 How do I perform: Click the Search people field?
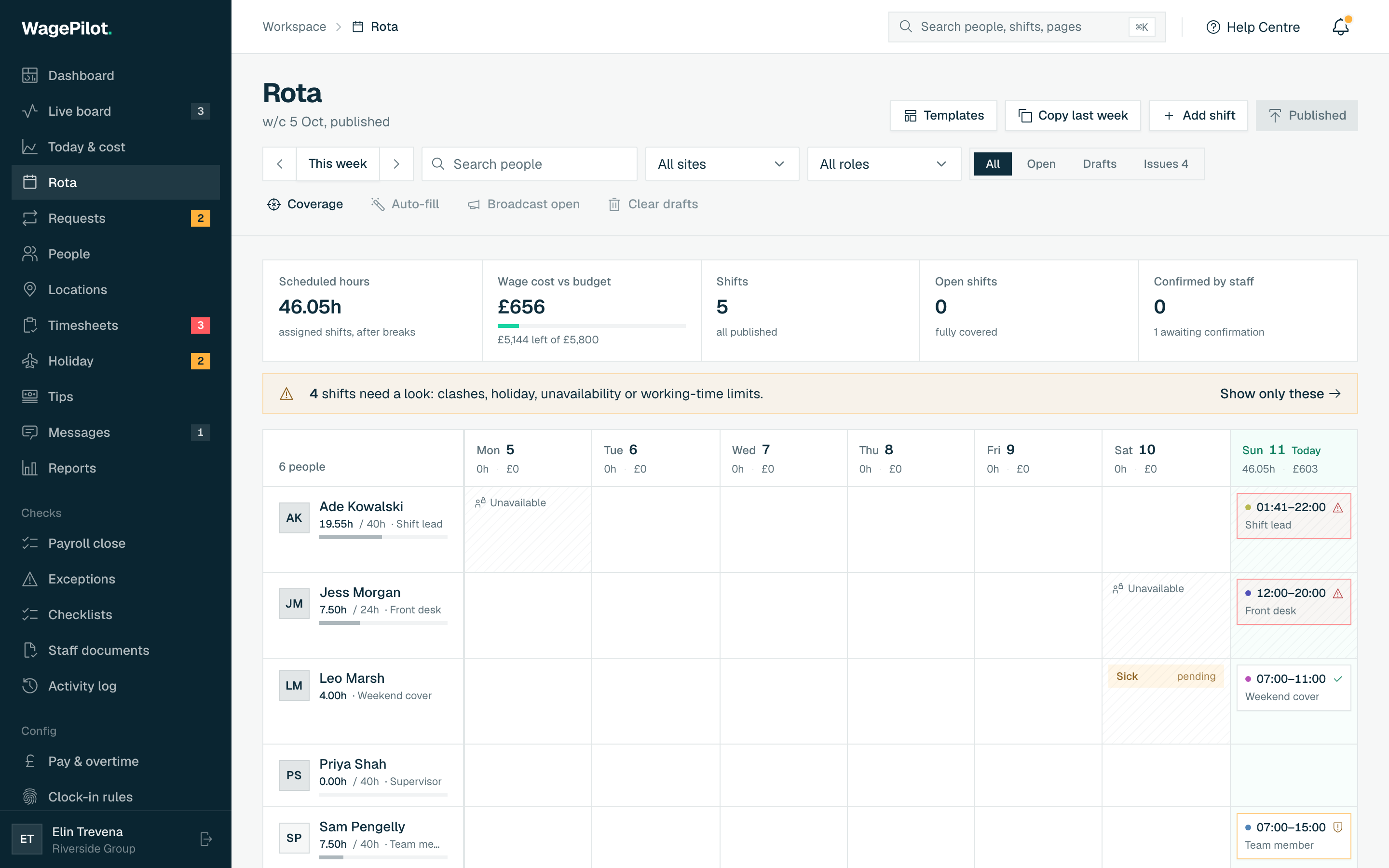click(x=529, y=164)
